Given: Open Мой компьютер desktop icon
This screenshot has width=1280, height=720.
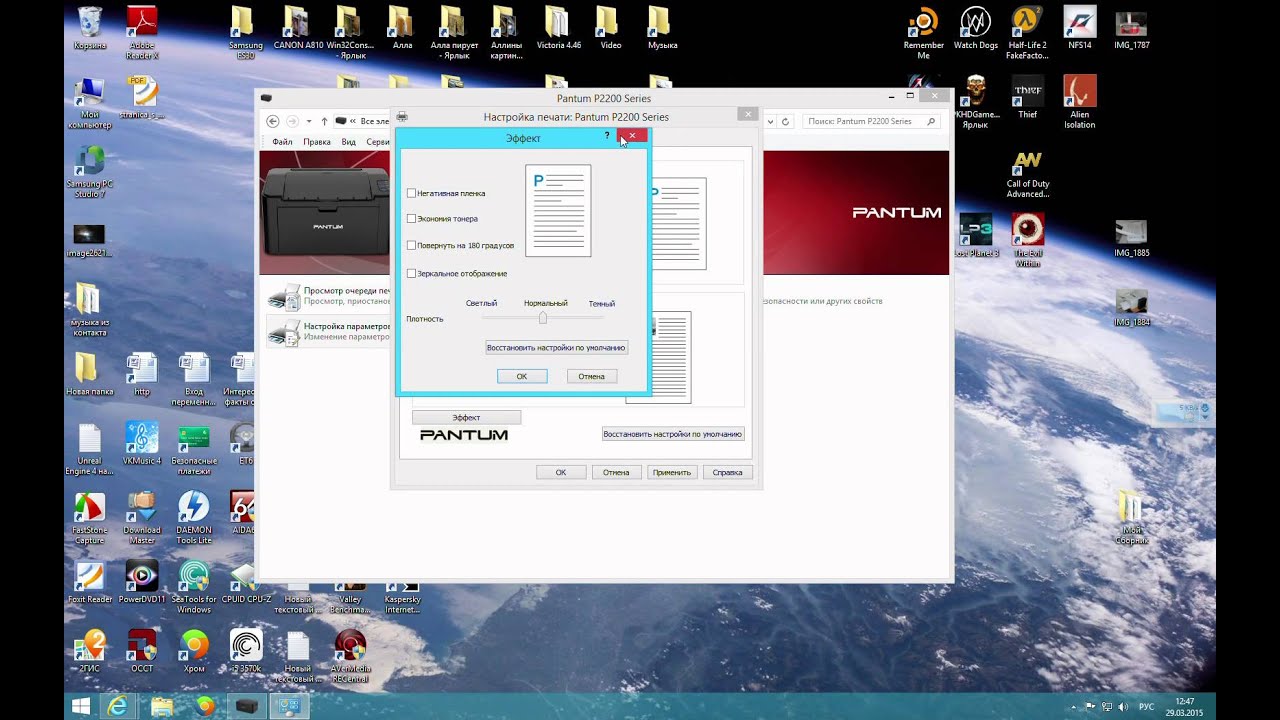Looking at the screenshot, I should 89,102.
